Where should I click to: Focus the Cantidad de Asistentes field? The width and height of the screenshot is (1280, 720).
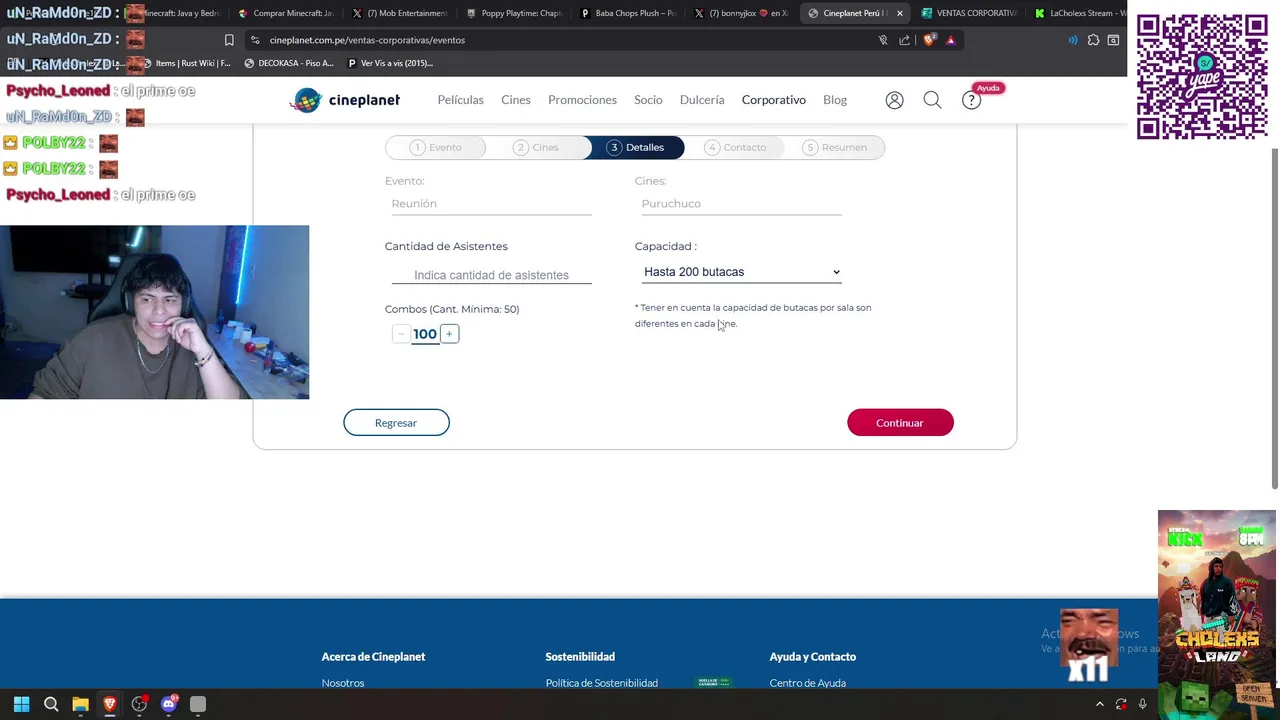pyautogui.click(x=491, y=275)
